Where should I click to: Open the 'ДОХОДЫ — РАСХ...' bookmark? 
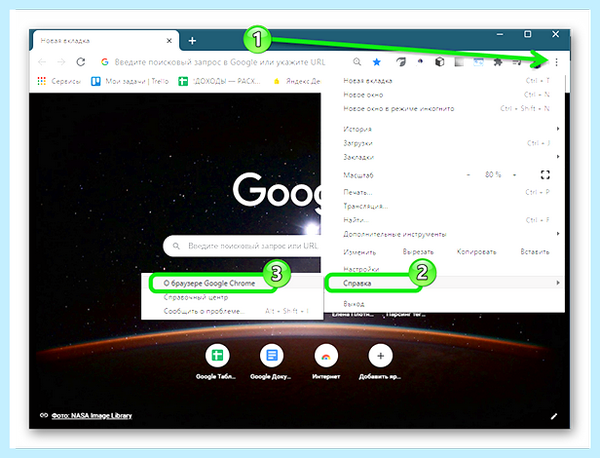tap(220, 81)
